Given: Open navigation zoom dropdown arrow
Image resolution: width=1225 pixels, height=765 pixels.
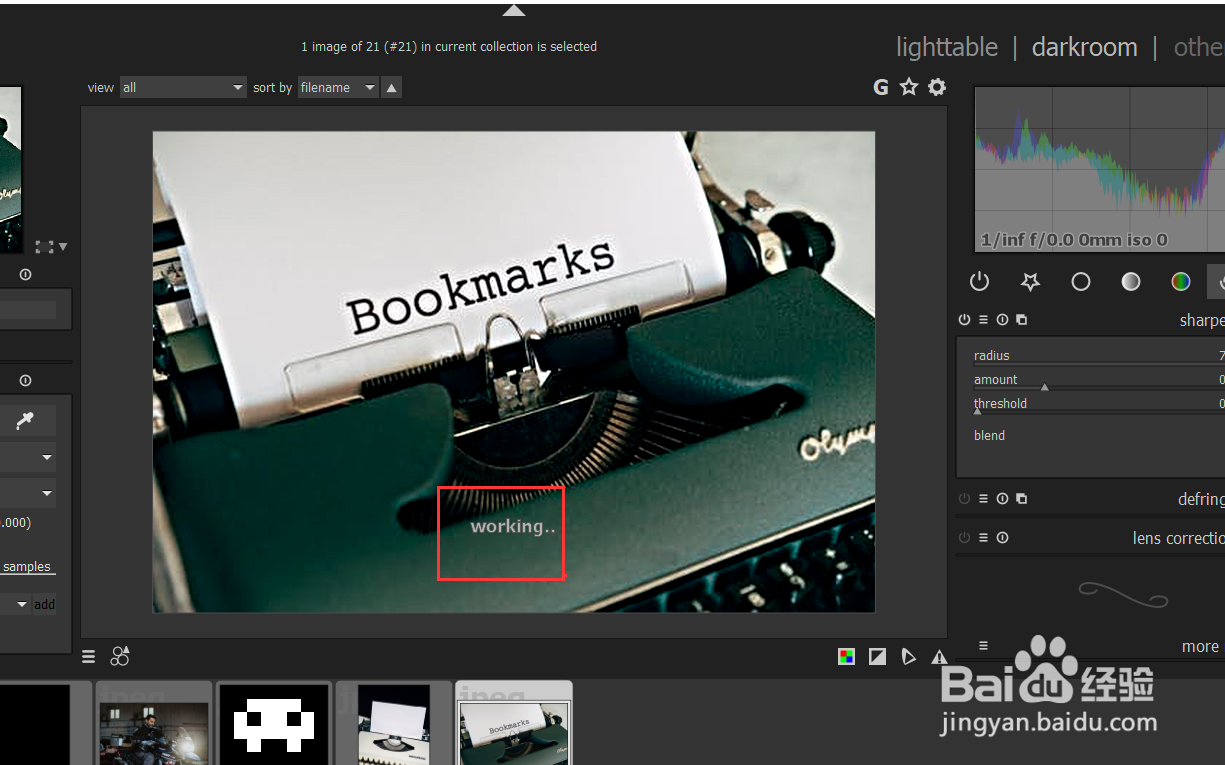Looking at the screenshot, I should [x=63, y=246].
